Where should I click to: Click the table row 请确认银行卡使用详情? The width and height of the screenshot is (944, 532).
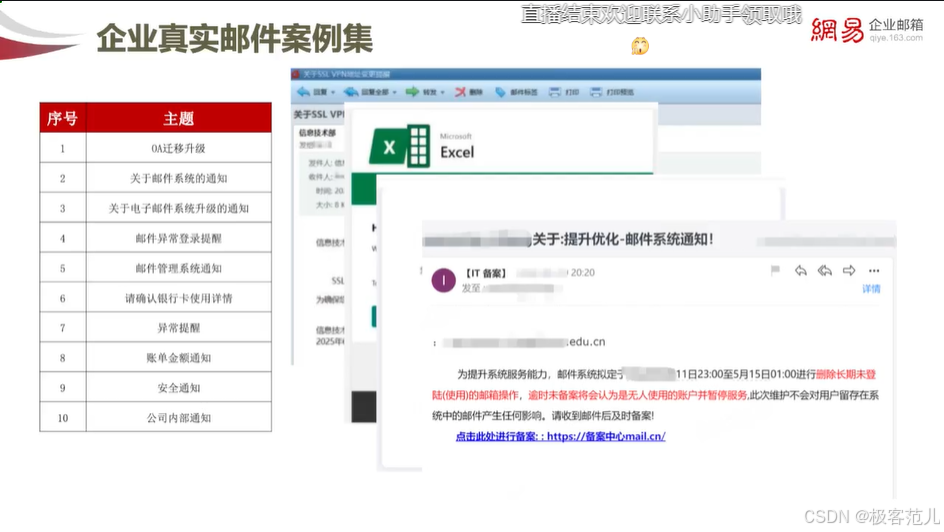coord(155,298)
